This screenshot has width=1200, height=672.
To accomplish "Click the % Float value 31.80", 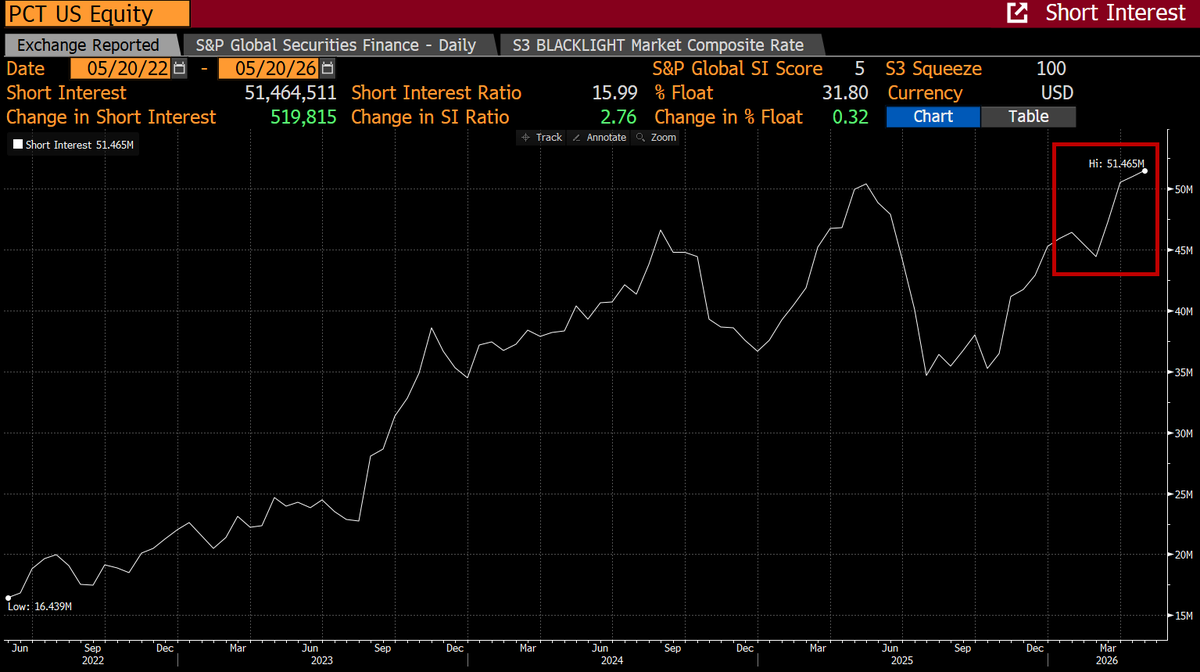I will tap(844, 93).
